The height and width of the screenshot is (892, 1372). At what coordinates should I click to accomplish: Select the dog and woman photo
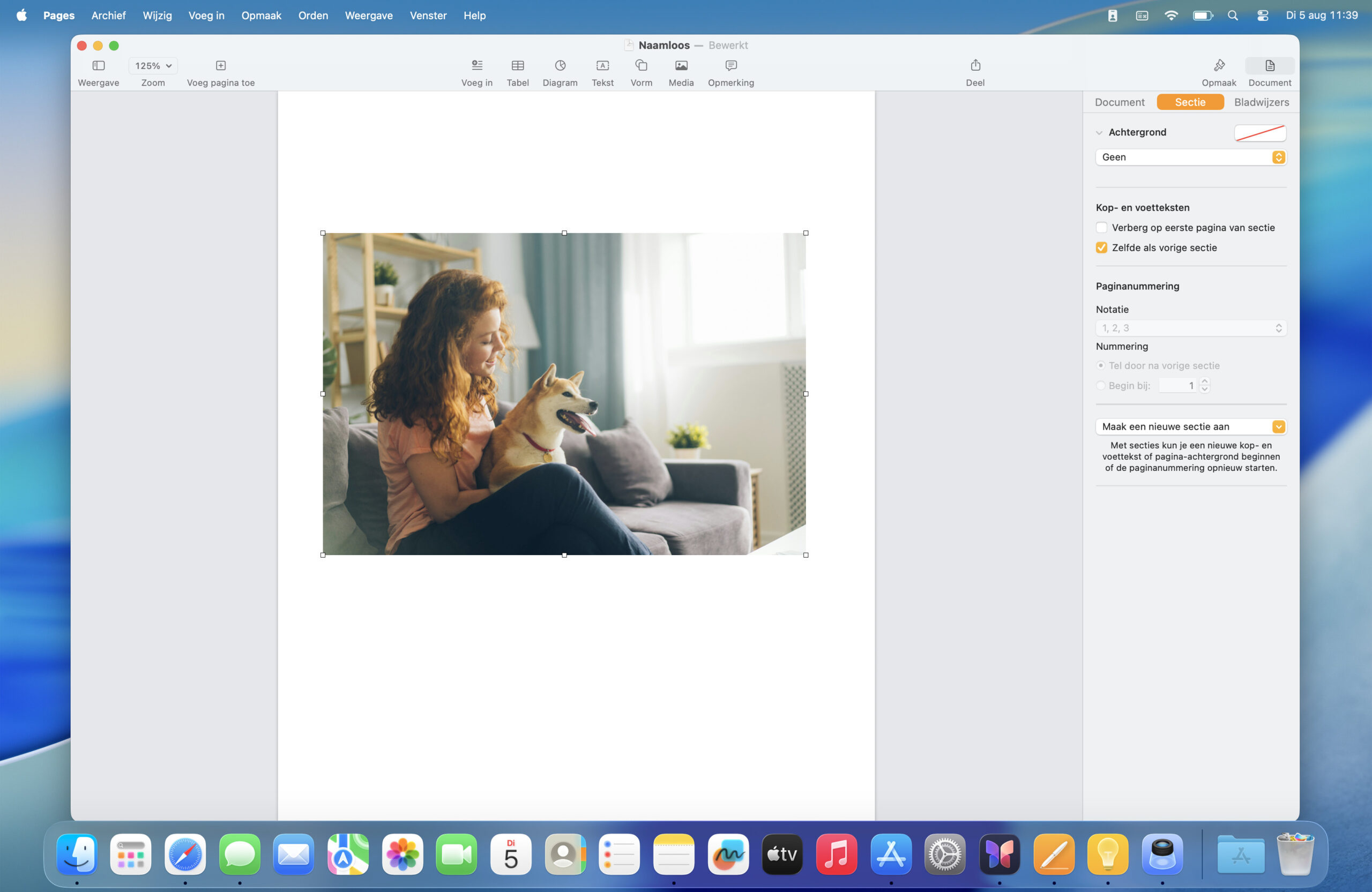(x=564, y=394)
